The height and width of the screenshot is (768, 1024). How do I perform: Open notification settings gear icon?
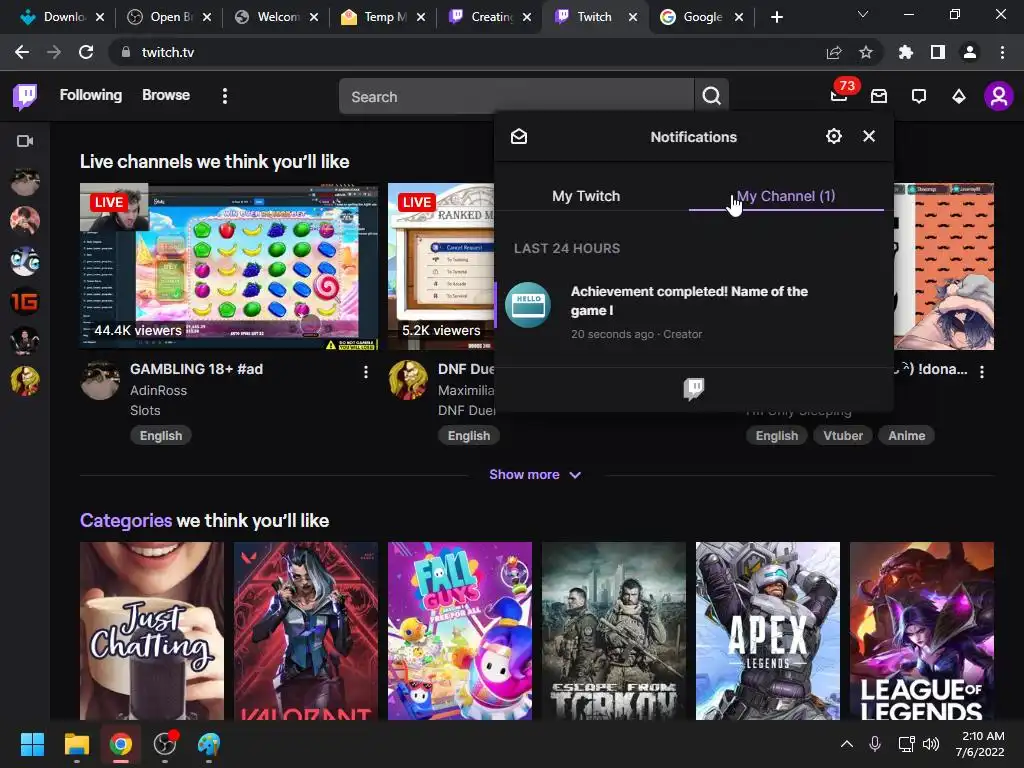point(834,136)
